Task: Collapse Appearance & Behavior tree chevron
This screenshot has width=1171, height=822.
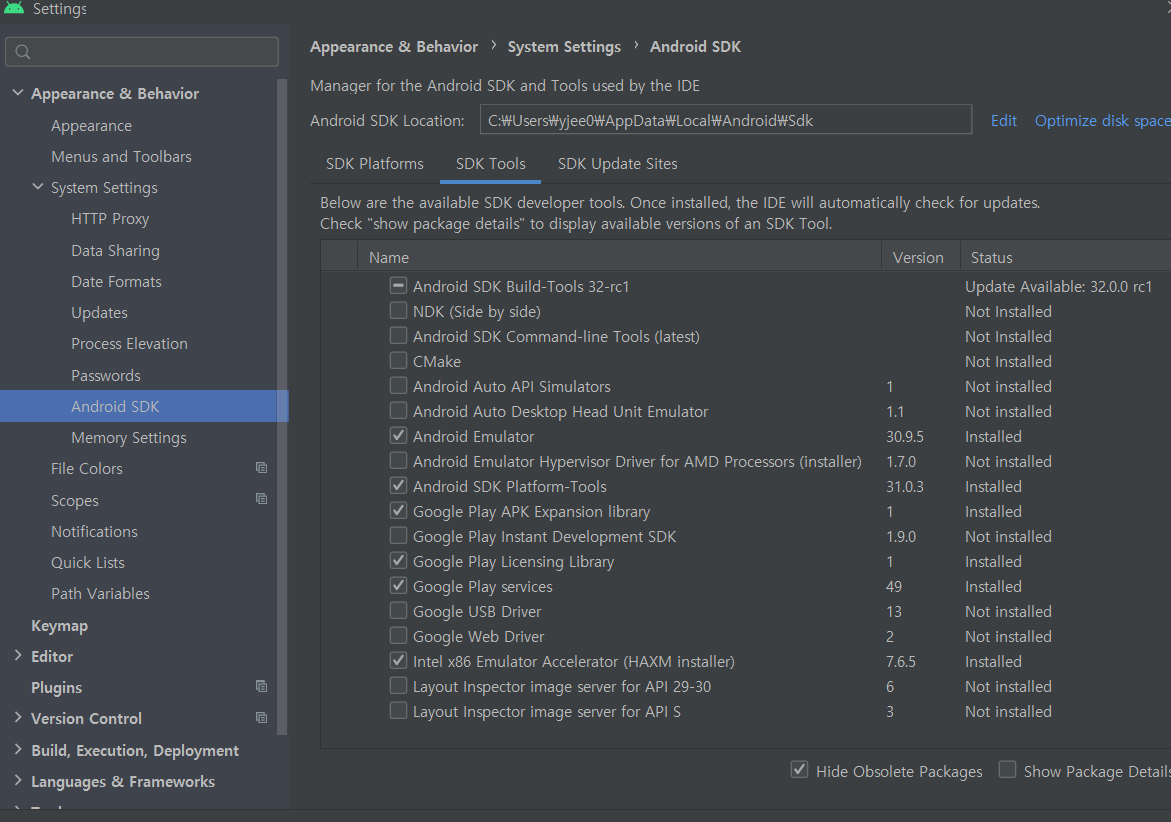Action: [x=18, y=93]
